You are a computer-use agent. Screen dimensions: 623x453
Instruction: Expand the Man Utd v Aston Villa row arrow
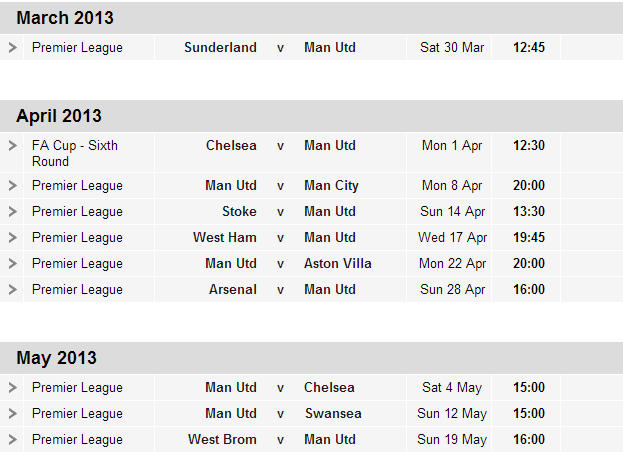[x=13, y=263]
